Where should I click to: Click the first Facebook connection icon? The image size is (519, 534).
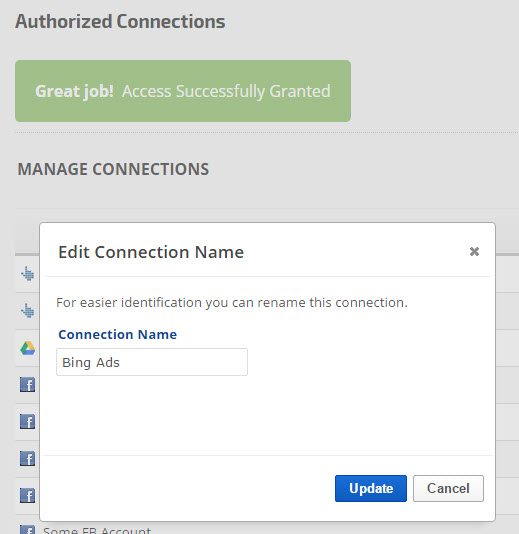coord(28,385)
